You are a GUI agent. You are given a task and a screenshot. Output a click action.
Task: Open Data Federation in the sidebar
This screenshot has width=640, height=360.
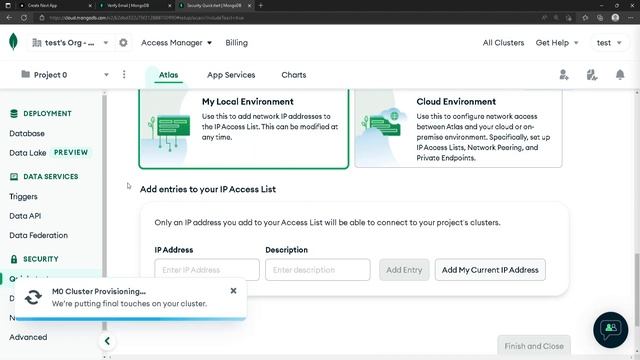[x=38, y=235]
